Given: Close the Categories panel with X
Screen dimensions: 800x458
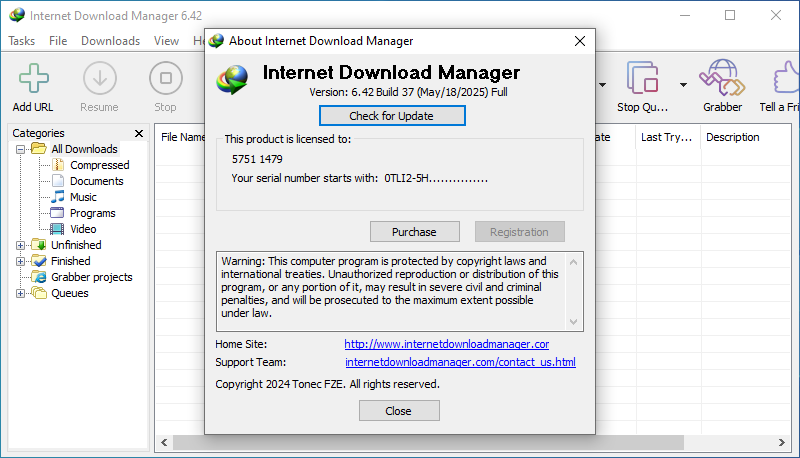Looking at the screenshot, I should (139, 133).
